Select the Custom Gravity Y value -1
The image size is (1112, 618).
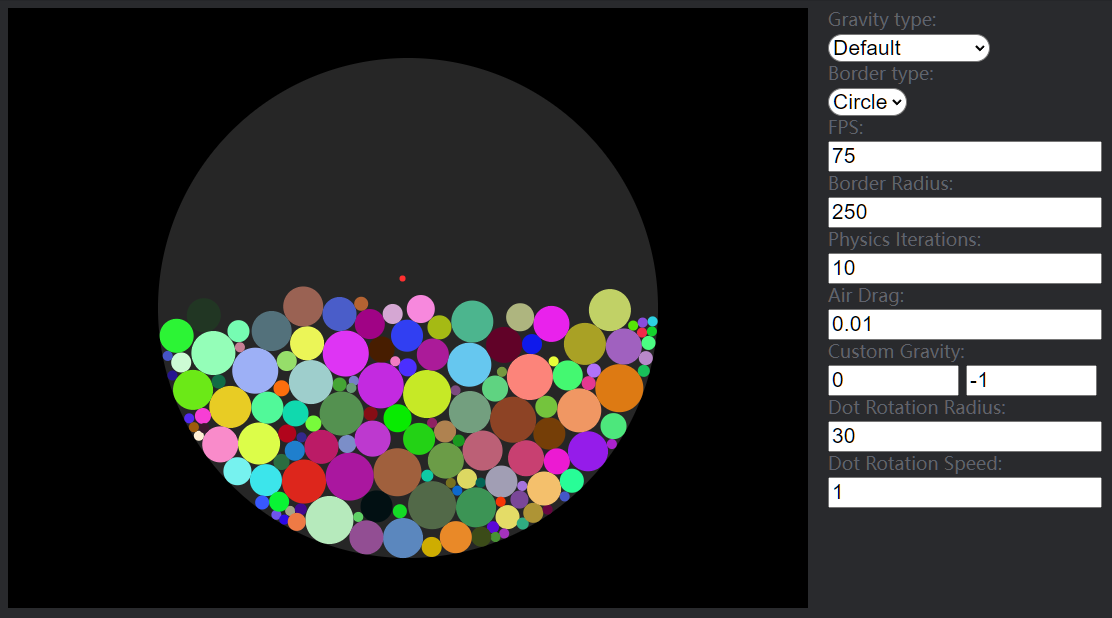click(1030, 380)
